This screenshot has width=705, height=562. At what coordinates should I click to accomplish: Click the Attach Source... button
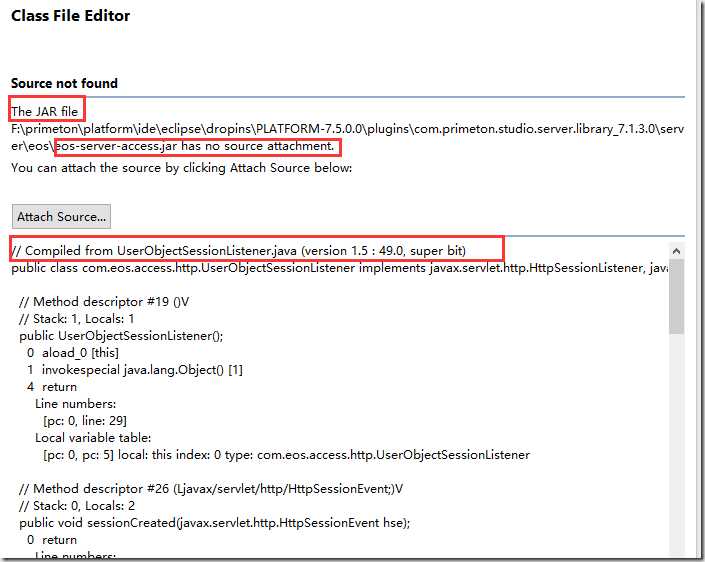tap(61, 217)
